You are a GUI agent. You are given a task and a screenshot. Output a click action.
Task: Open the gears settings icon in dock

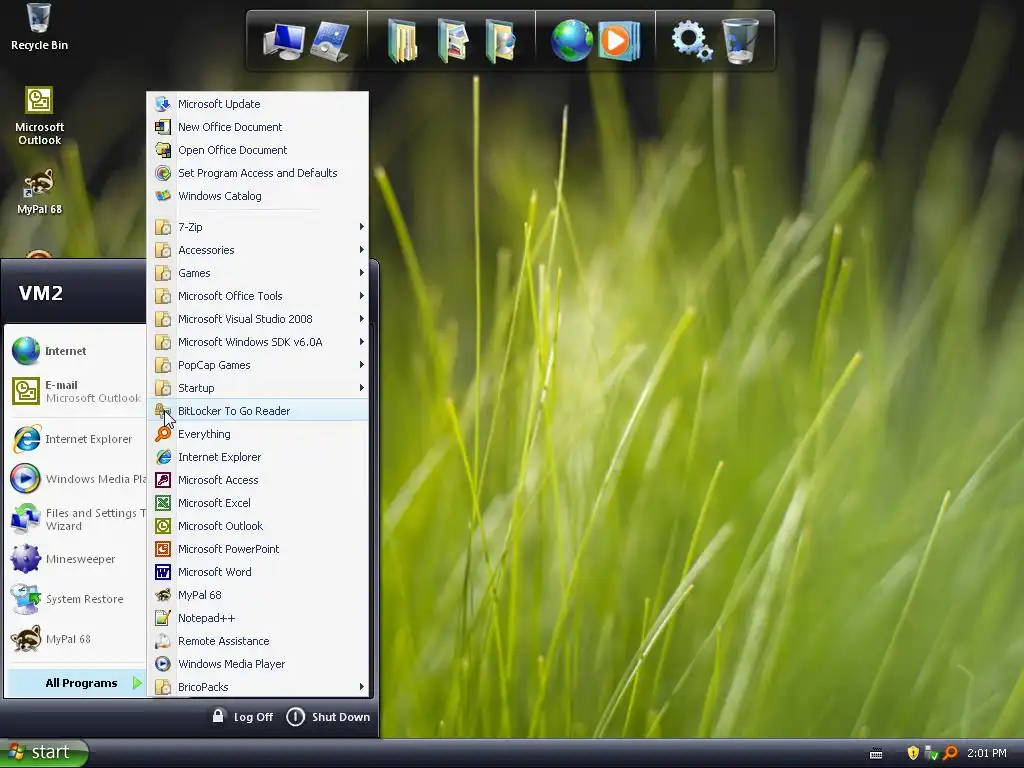pyautogui.click(x=692, y=40)
